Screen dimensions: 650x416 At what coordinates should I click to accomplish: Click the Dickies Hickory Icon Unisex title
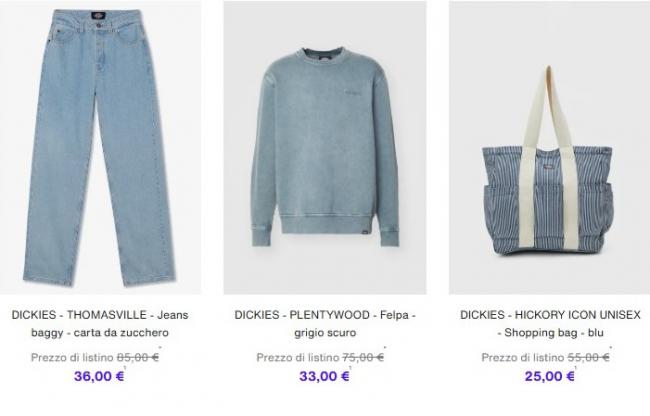tap(550, 324)
